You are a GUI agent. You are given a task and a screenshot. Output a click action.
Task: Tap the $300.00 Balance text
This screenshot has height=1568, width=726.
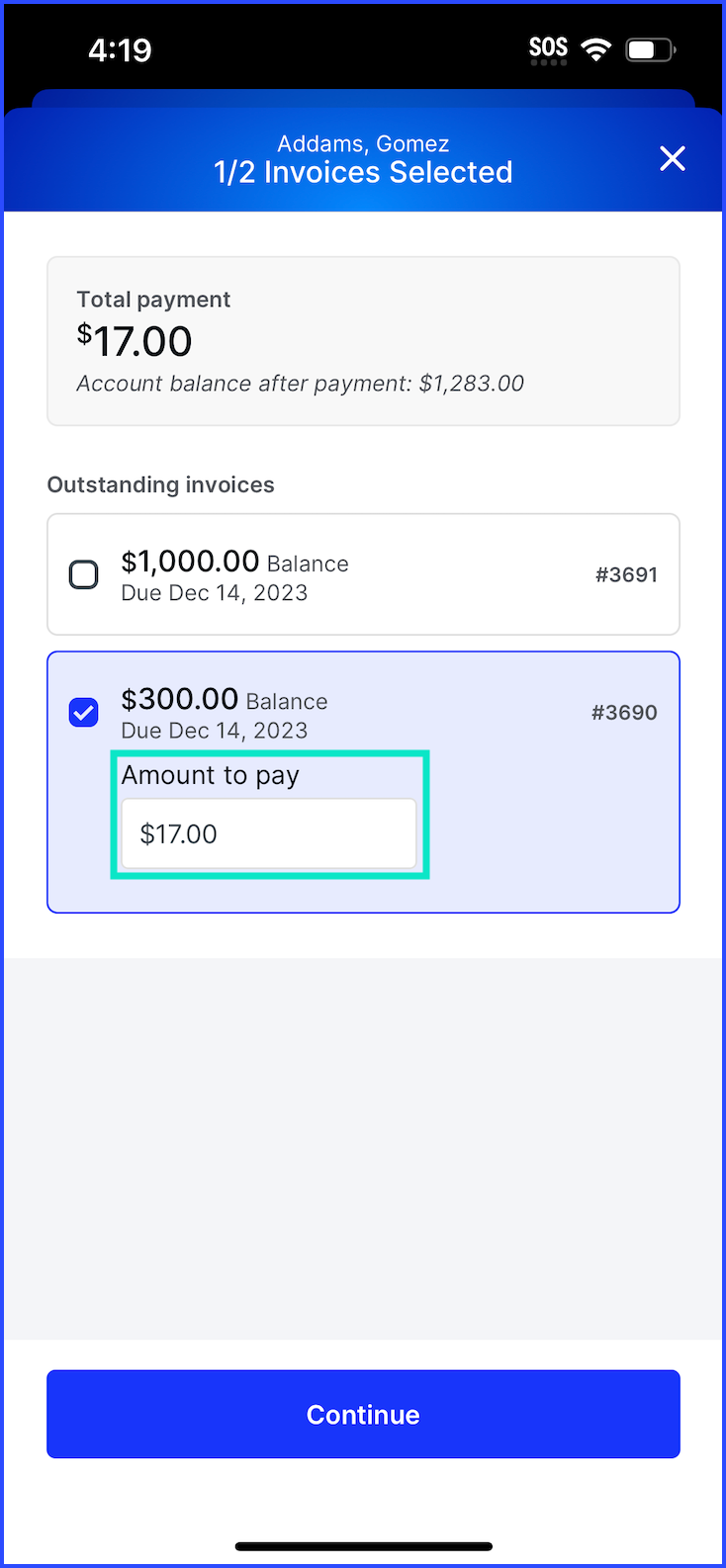pyautogui.click(x=225, y=699)
